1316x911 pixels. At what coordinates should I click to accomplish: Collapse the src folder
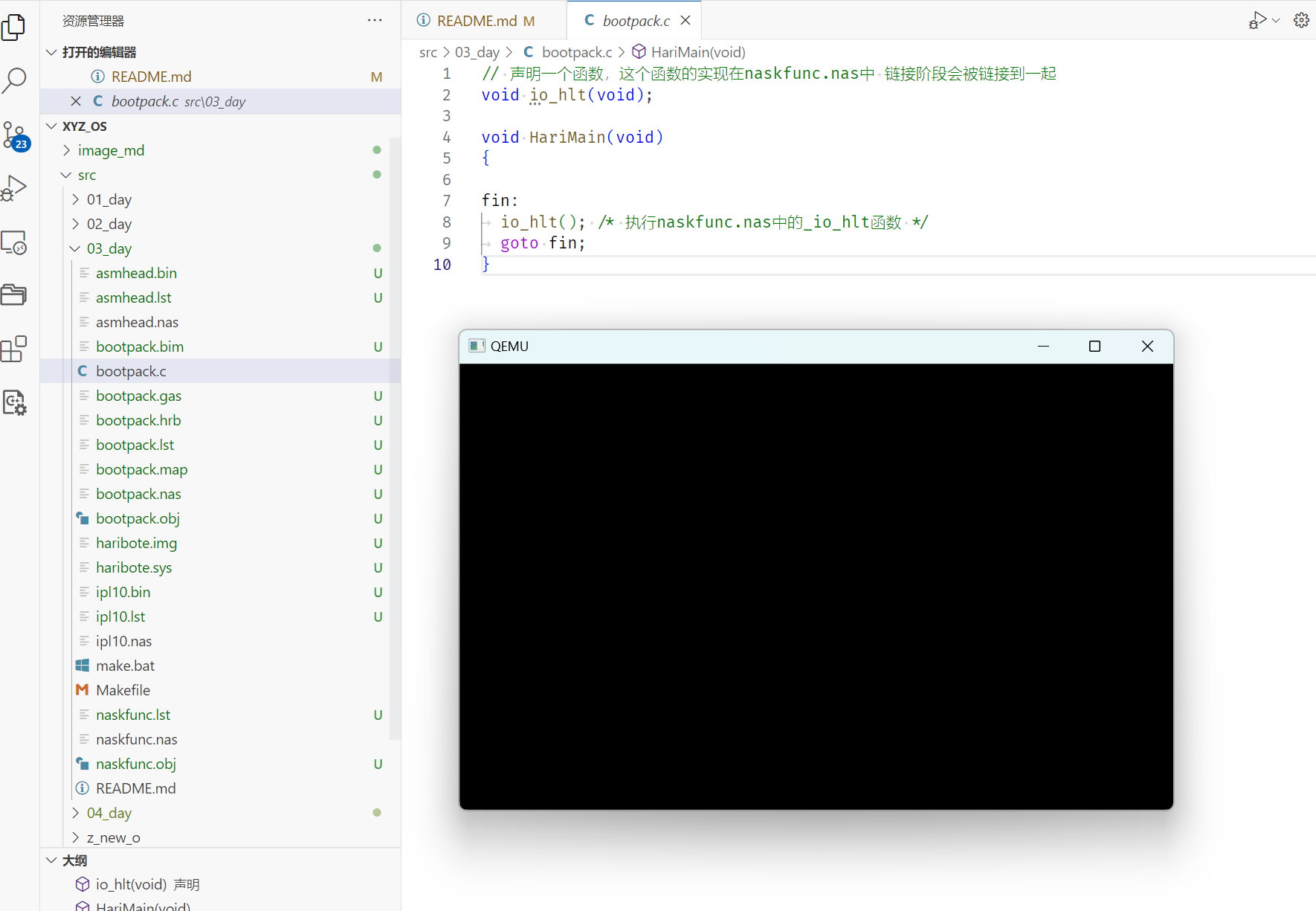(x=87, y=175)
